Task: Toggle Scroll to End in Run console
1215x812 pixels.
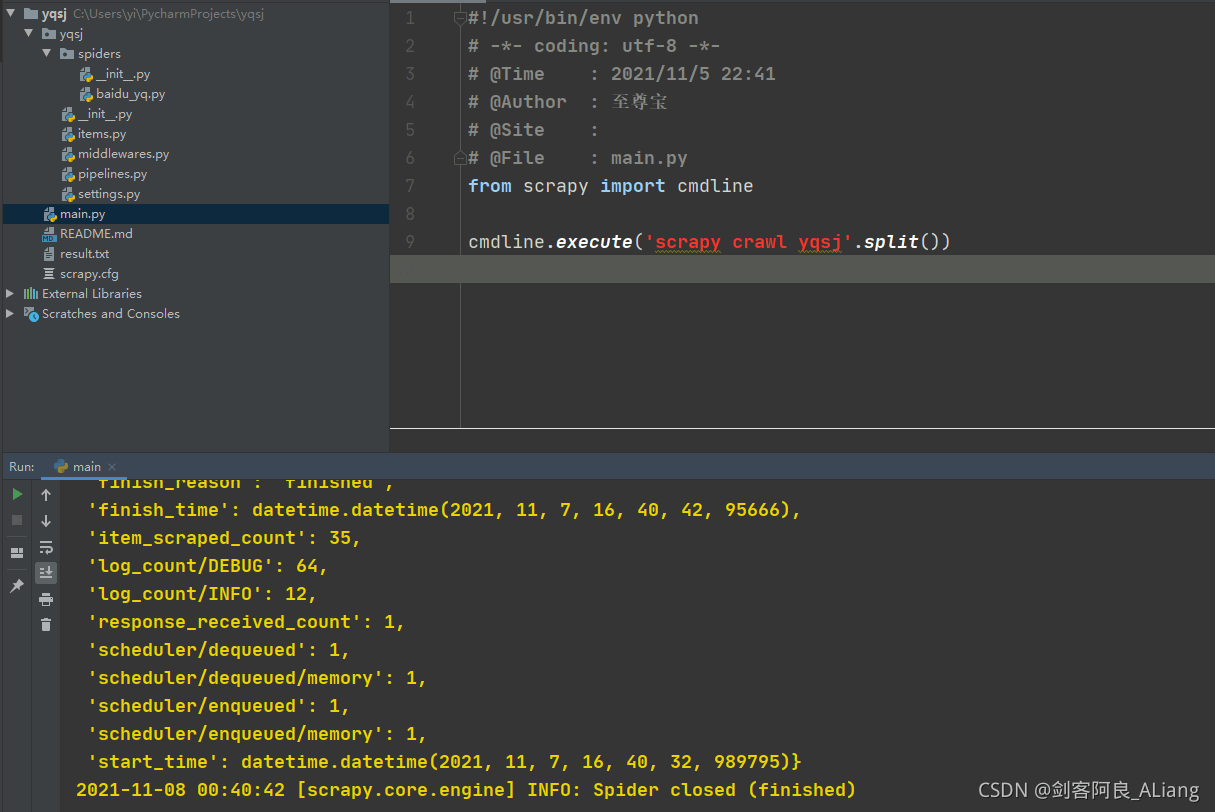Action: 46,573
